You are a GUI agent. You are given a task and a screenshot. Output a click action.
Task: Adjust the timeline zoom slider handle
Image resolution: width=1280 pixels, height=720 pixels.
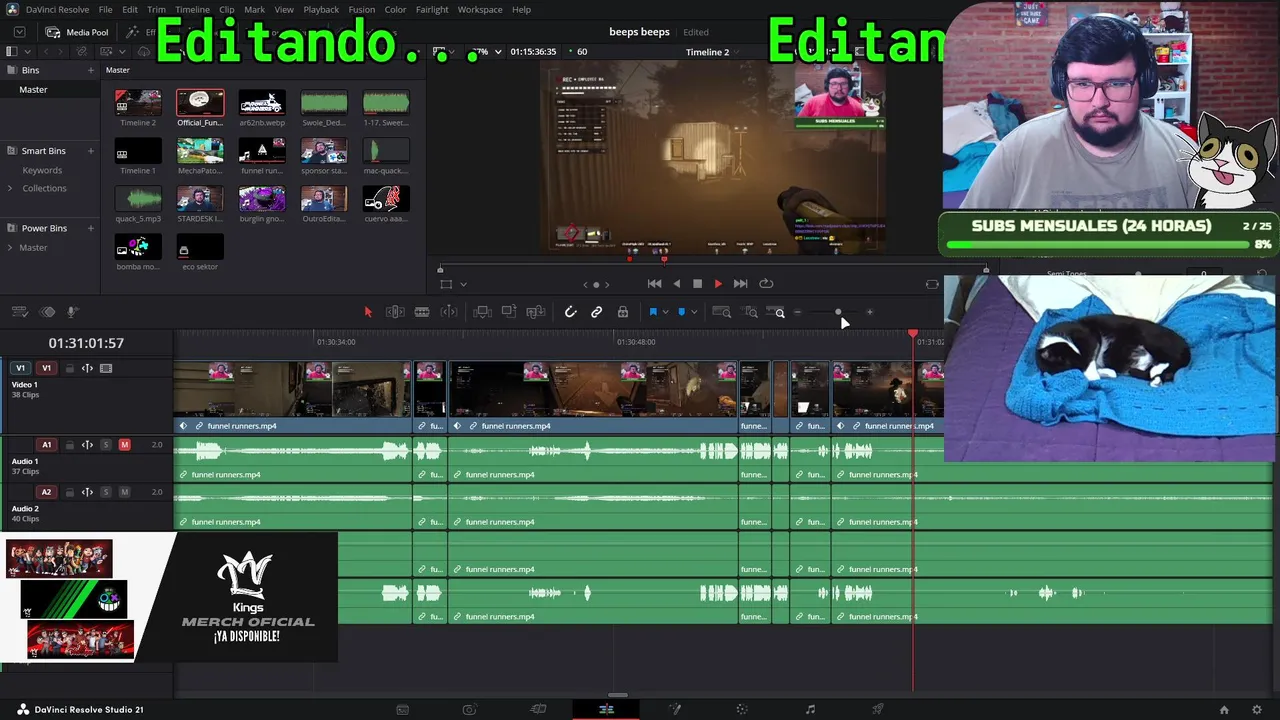click(x=838, y=312)
